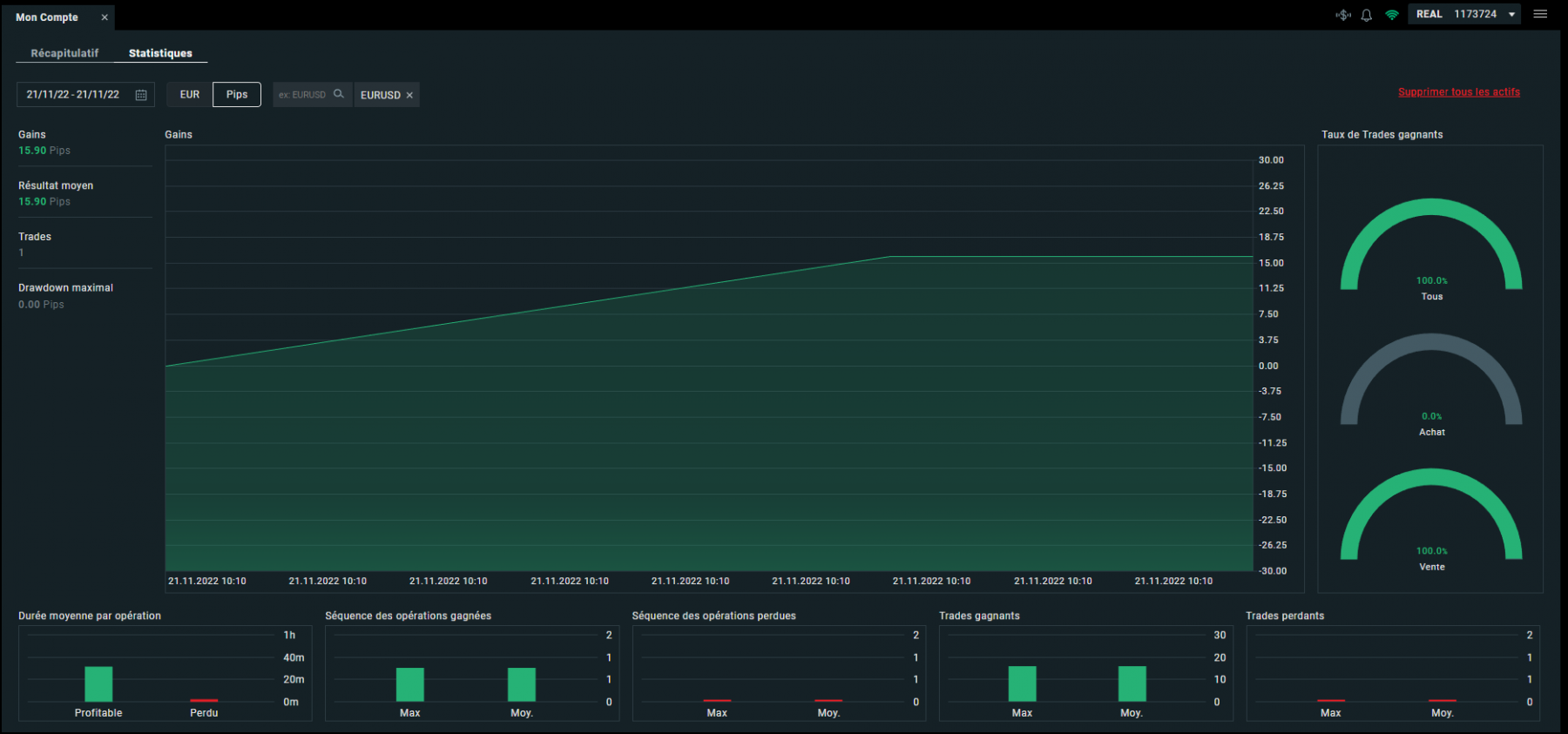Switch to the Récapitulatif tab
The height and width of the screenshot is (734, 1568).
pos(64,53)
